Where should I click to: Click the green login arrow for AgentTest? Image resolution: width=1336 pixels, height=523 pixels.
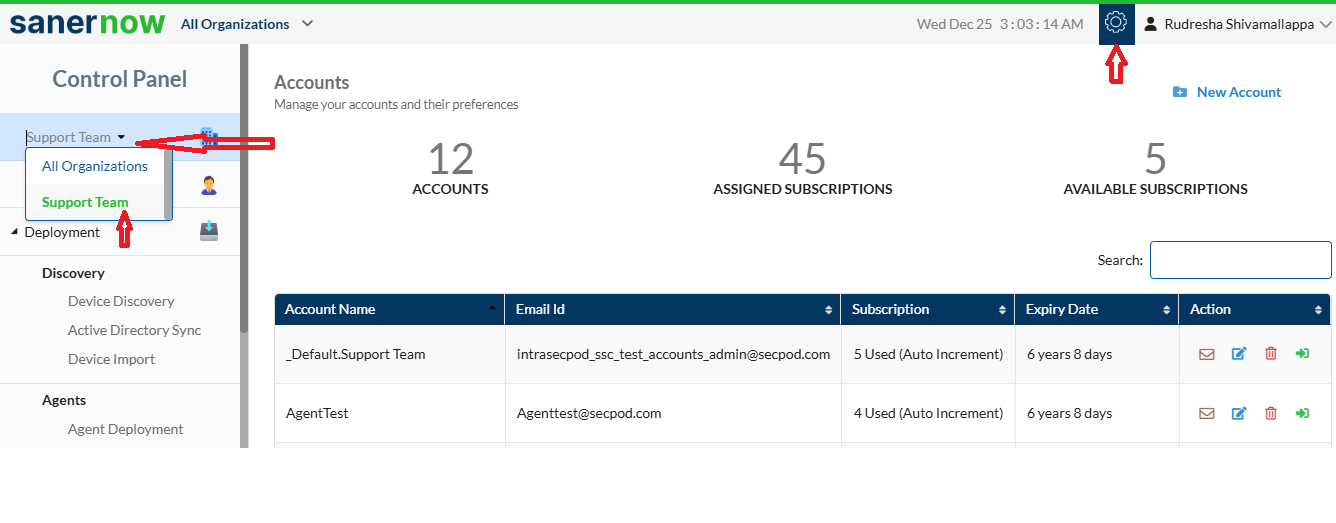1302,413
